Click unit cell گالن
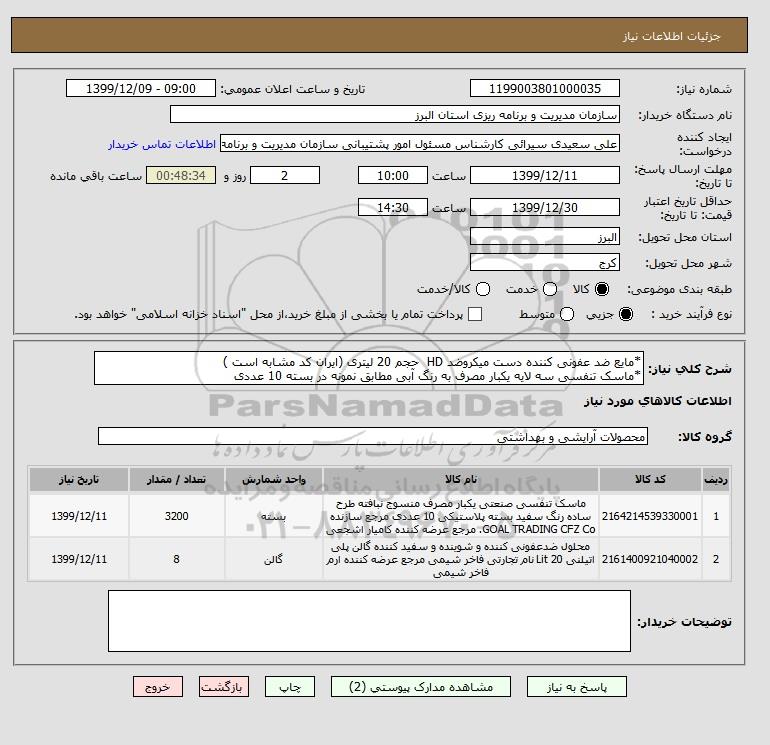 click(x=274, y=559)
